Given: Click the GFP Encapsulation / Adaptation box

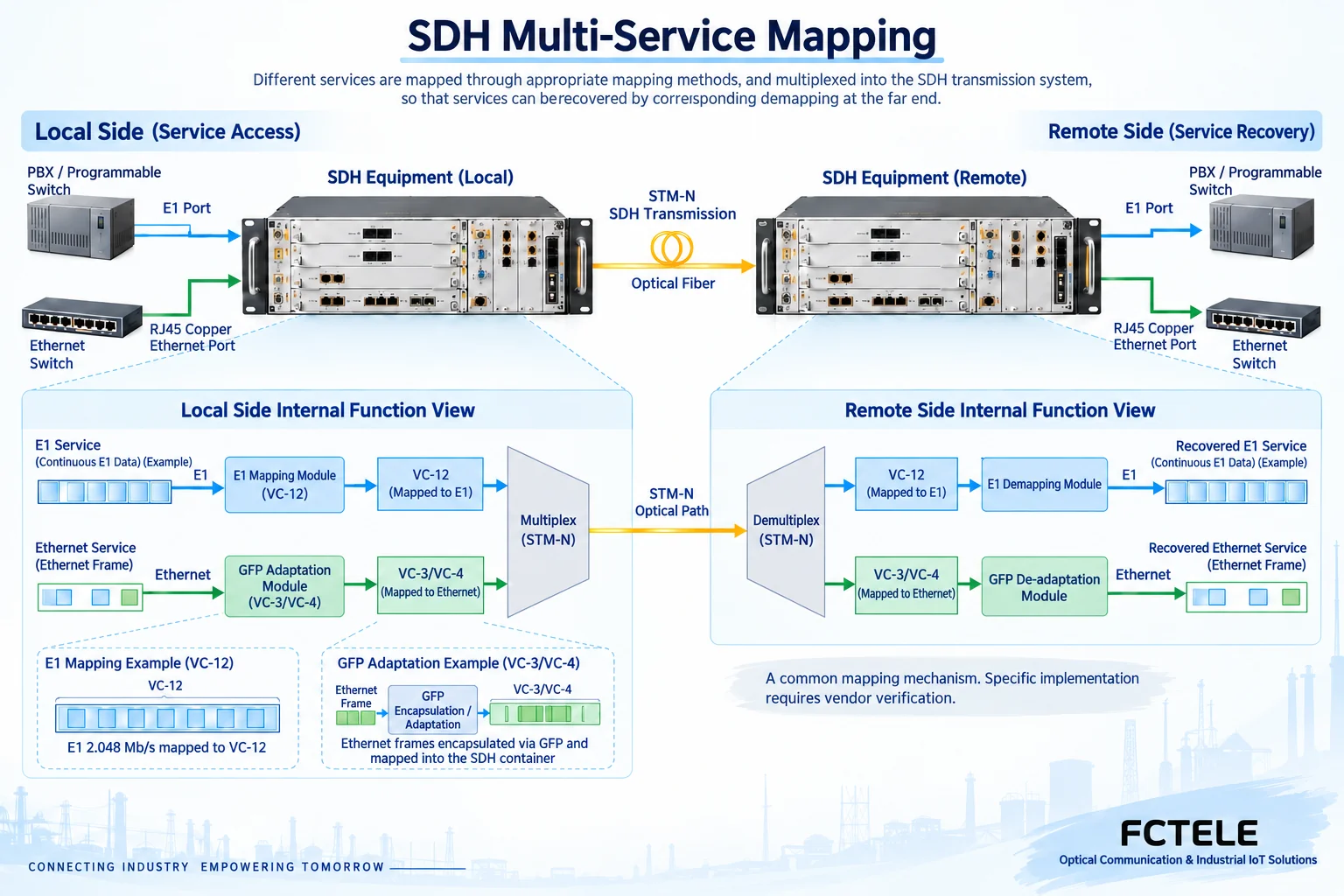Looking at the screenshot, I should coord(433,710).
